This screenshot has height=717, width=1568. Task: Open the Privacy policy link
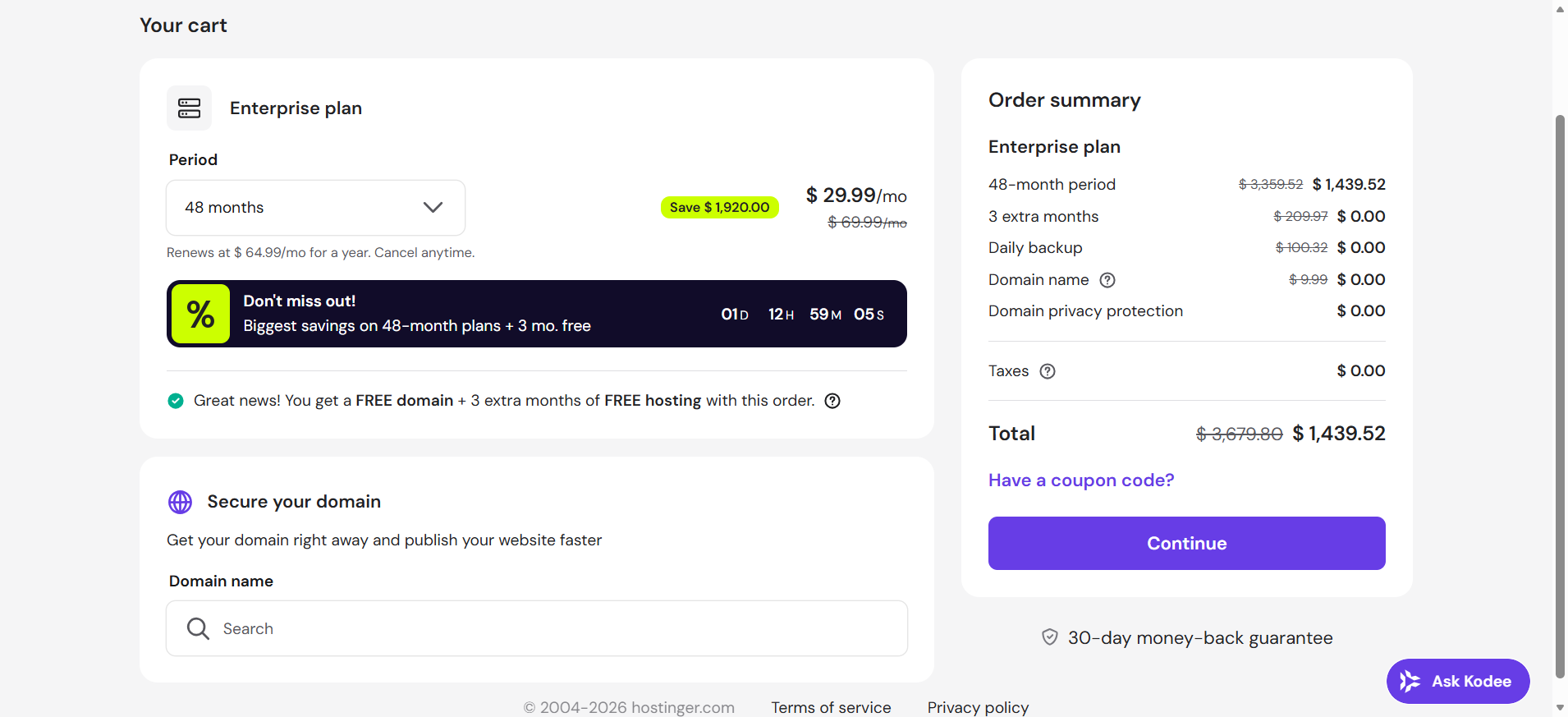pyautogui.click(x=978, y=707)
